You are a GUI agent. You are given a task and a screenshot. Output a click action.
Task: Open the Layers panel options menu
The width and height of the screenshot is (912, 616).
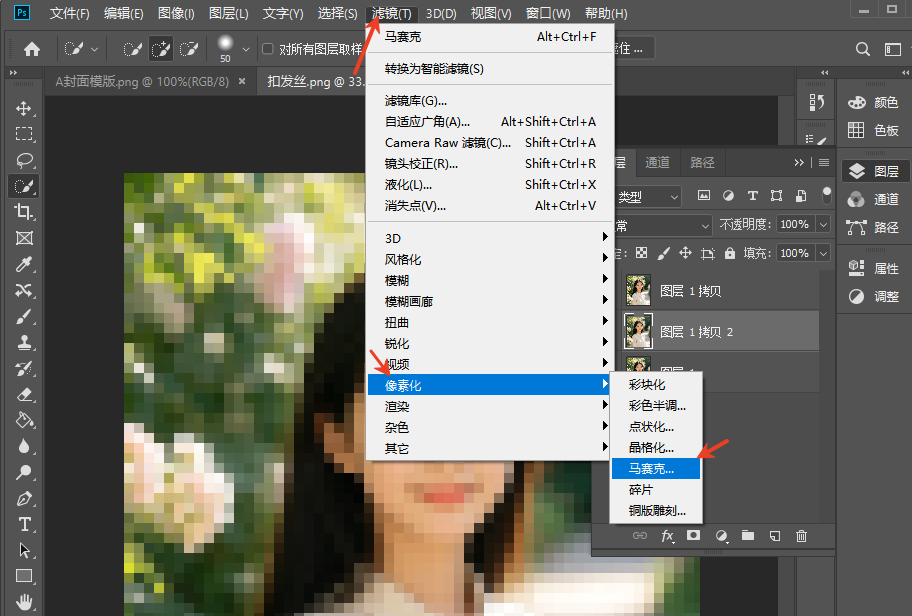824,163
